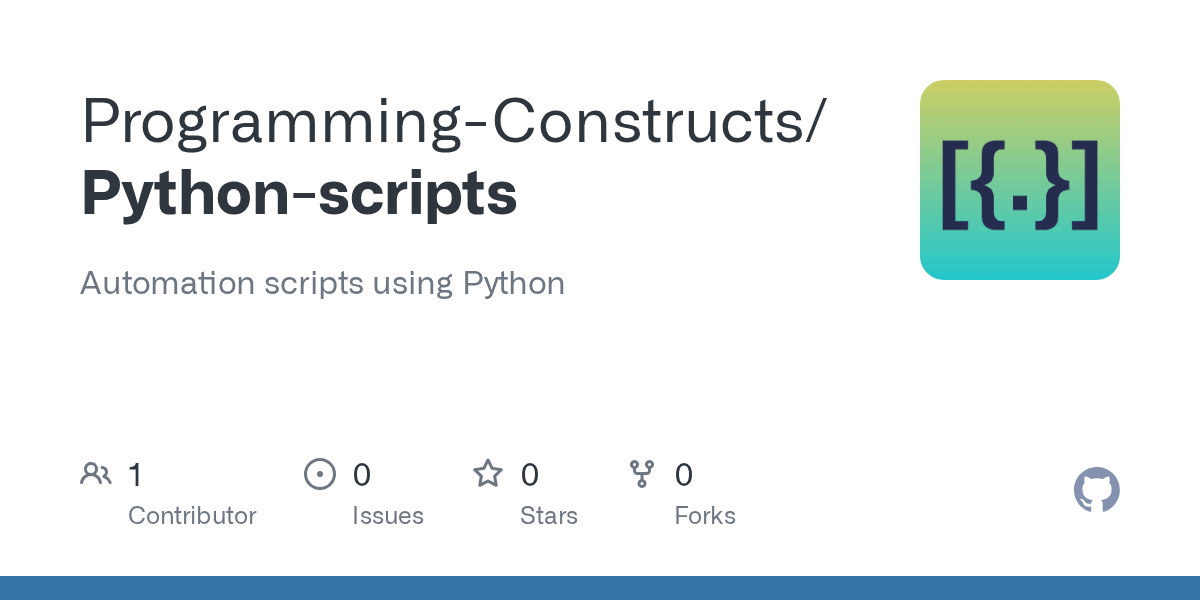The width and height of the screenshot is (1200, 600).
Task: Click the opening square bracket in the avatar
Action: [952, 186]
